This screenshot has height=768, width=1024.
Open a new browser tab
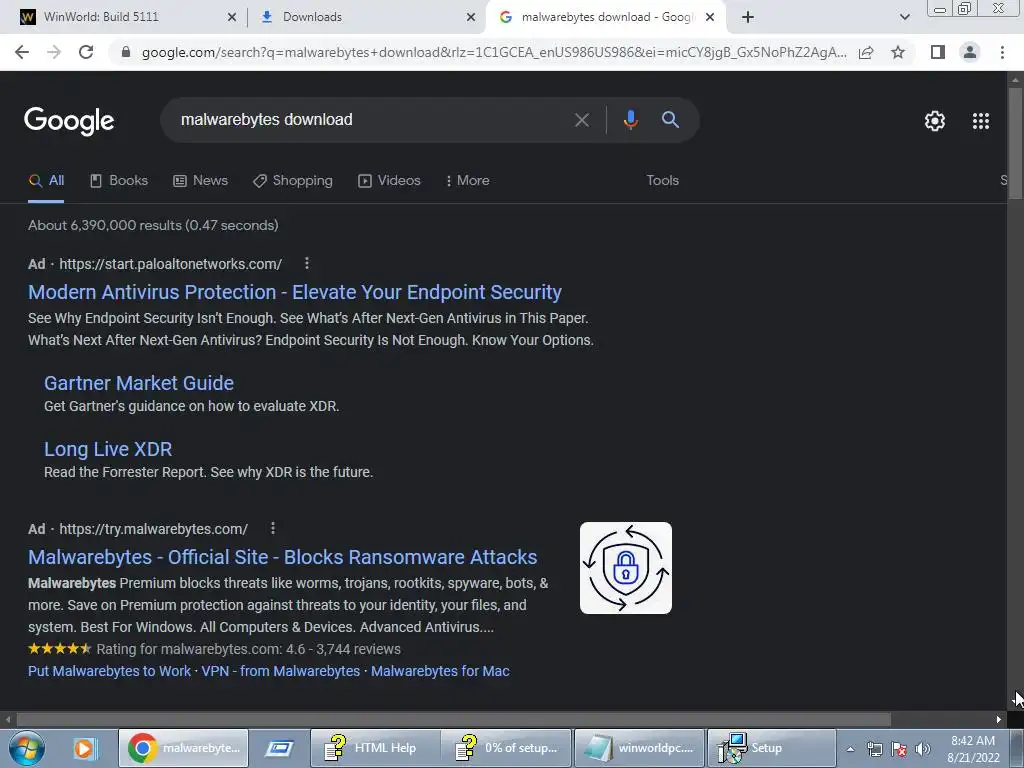pyautogui.click(x=748, y=17)
